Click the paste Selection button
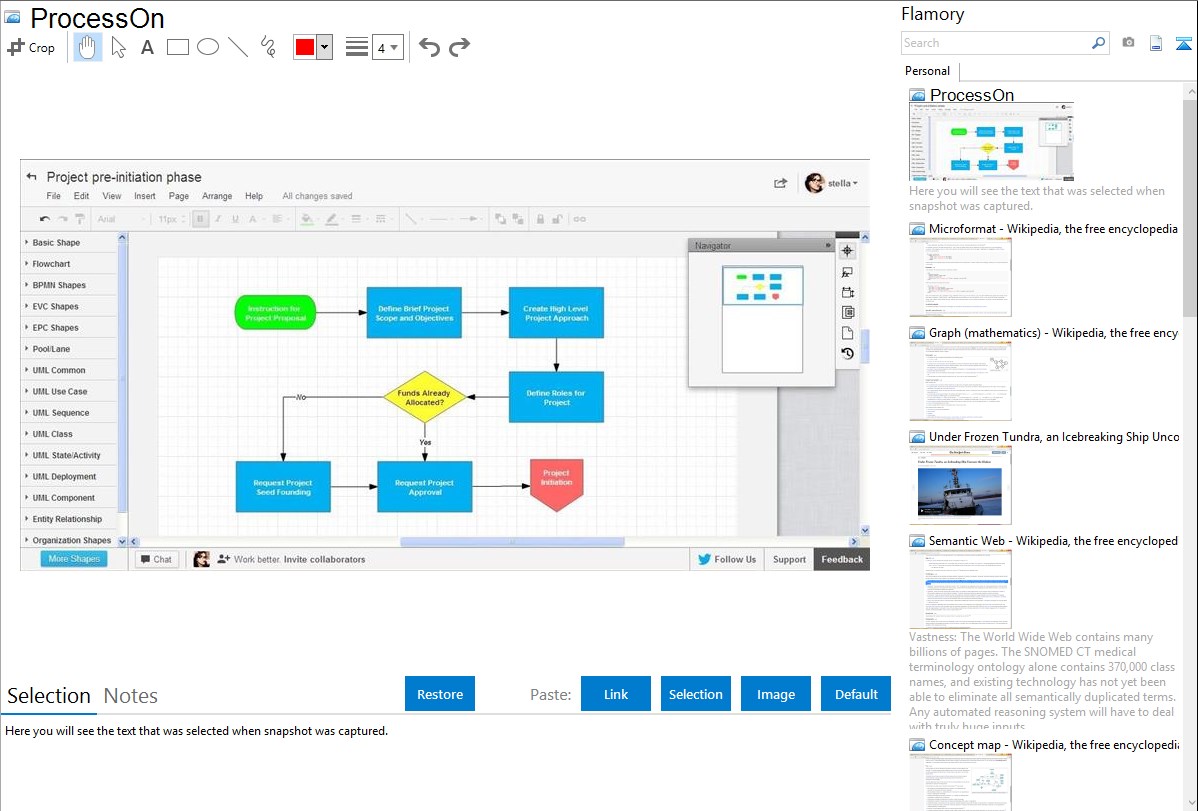The width and height of the screenshot is (1198, 811). click(x=695, y=694)
